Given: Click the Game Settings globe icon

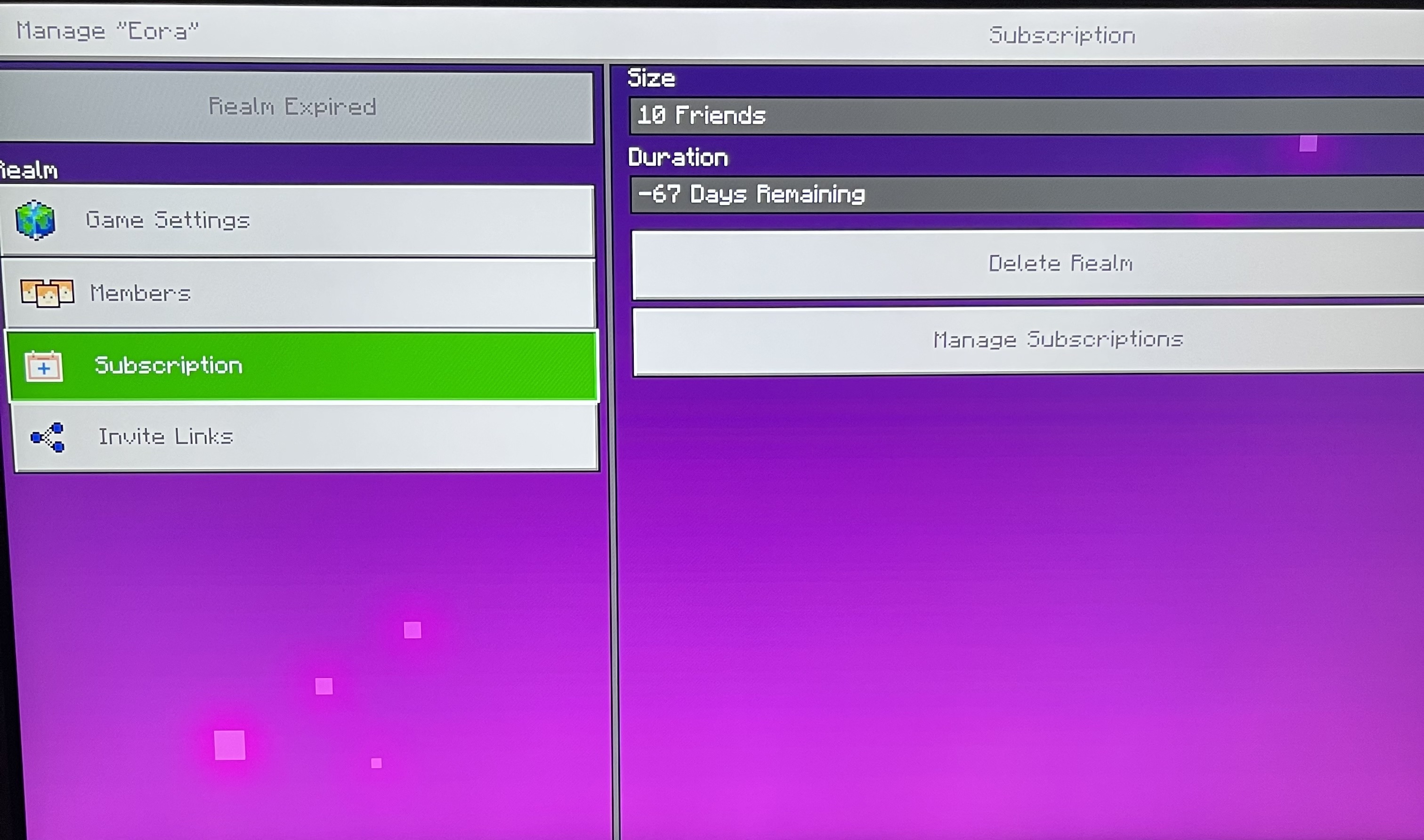Looking at the screenshot, I should (x=35, y=220).
